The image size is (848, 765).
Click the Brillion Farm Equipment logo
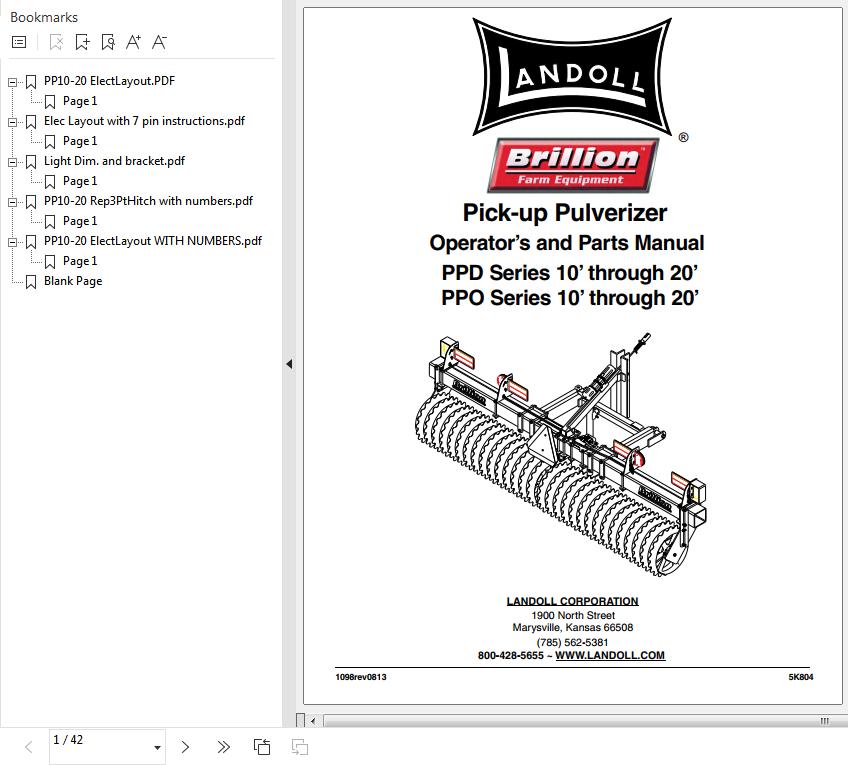pyautogui.click(x=573, y=165)
